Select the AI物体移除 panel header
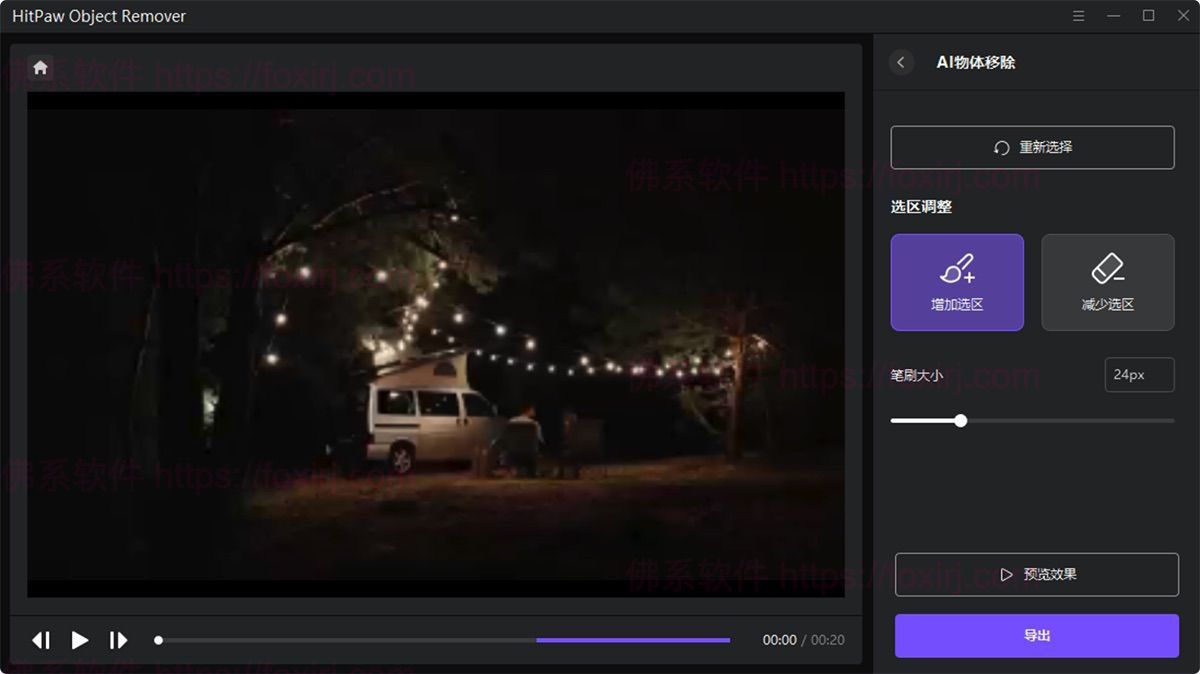This screenshot has width=1200, height=674. [976, 62]
